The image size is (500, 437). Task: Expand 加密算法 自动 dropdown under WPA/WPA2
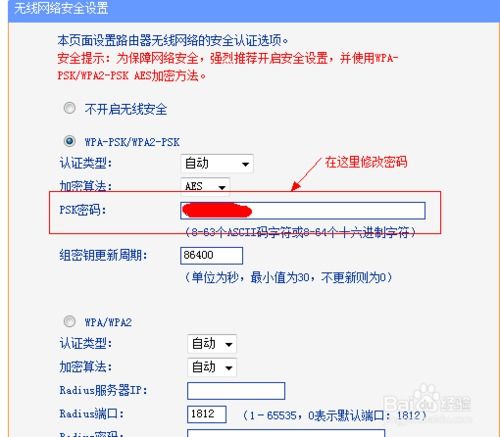[x=212, y=367]
